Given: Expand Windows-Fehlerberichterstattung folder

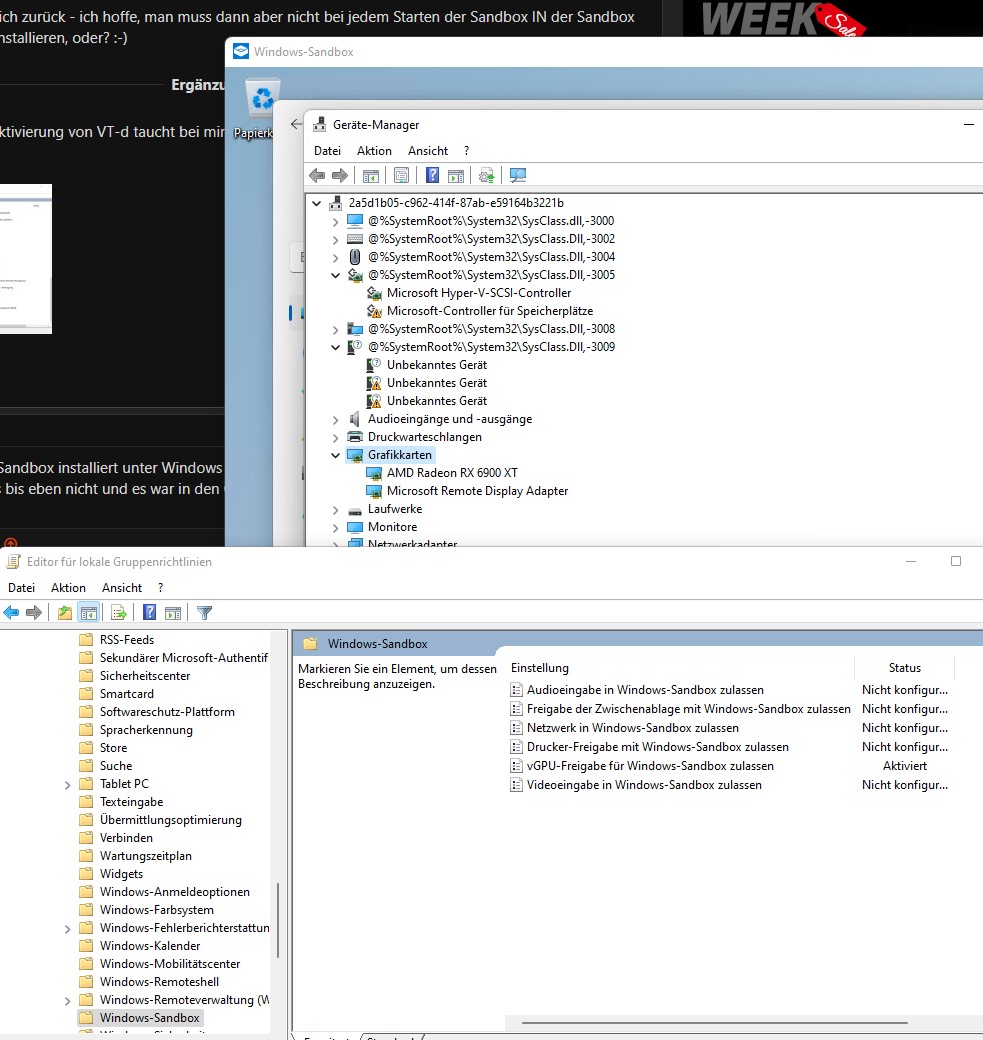Looking at the screenshot, I should [67, 929].
